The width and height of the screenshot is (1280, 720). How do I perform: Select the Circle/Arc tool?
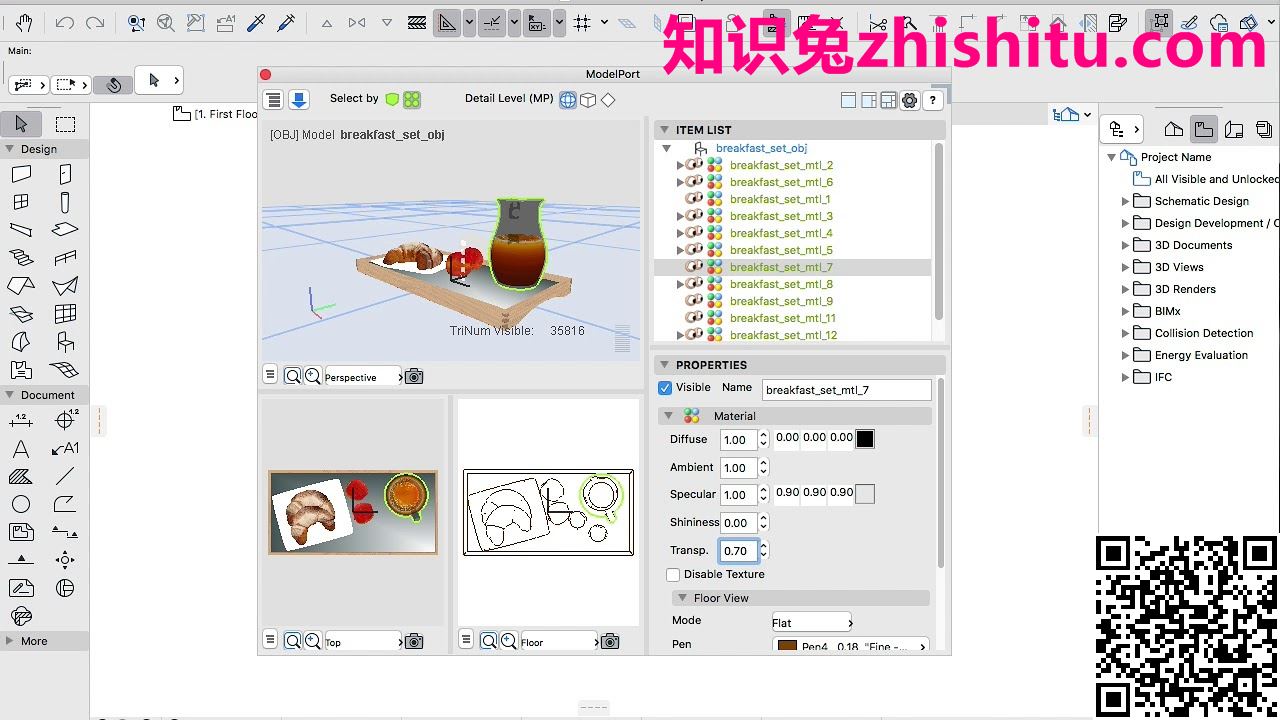click(21, 504)
